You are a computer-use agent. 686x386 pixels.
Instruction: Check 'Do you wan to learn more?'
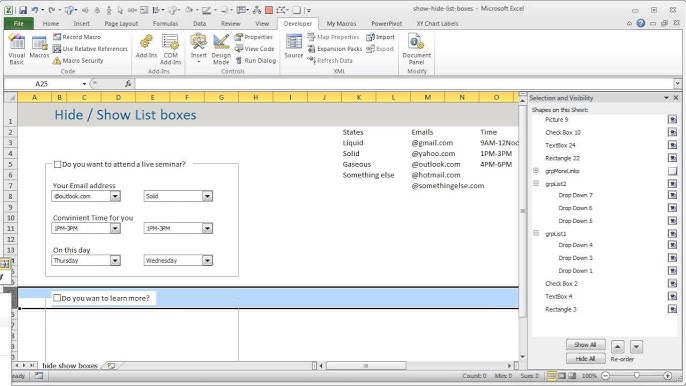pos(57,298)
